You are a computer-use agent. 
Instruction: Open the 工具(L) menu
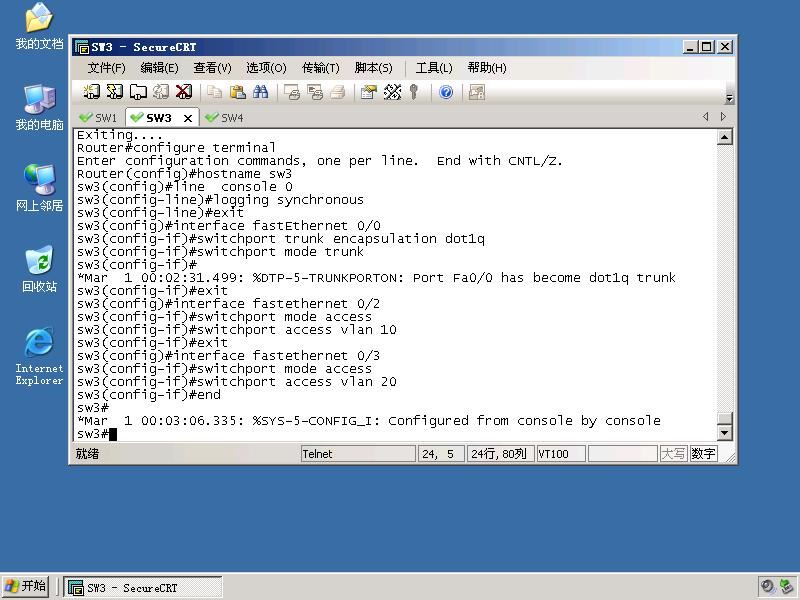(x=434, y=68)
